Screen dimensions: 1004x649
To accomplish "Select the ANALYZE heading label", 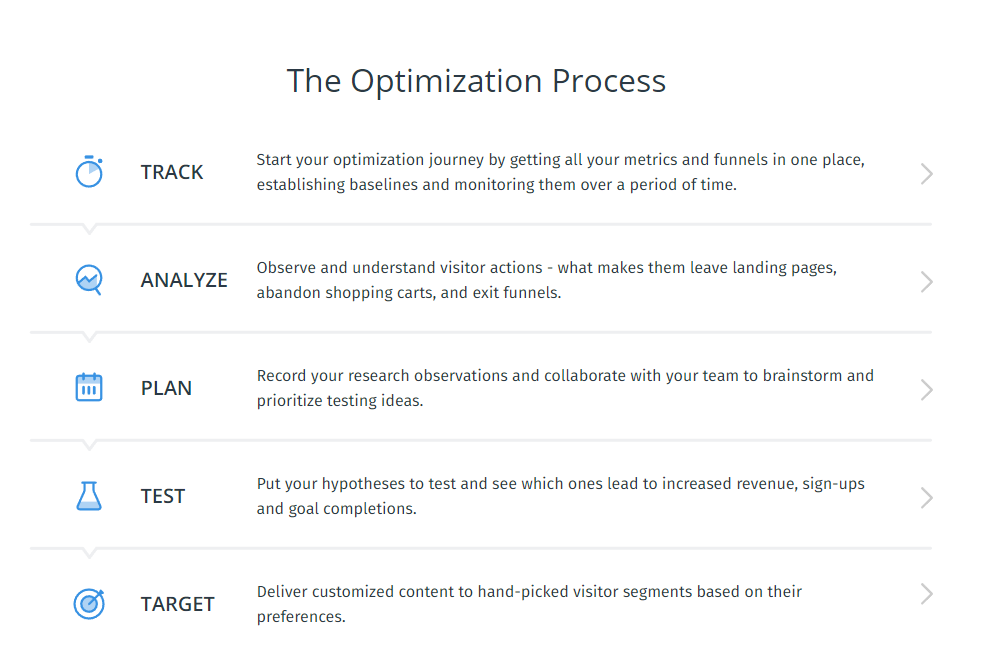I will (x=184, y=280).
